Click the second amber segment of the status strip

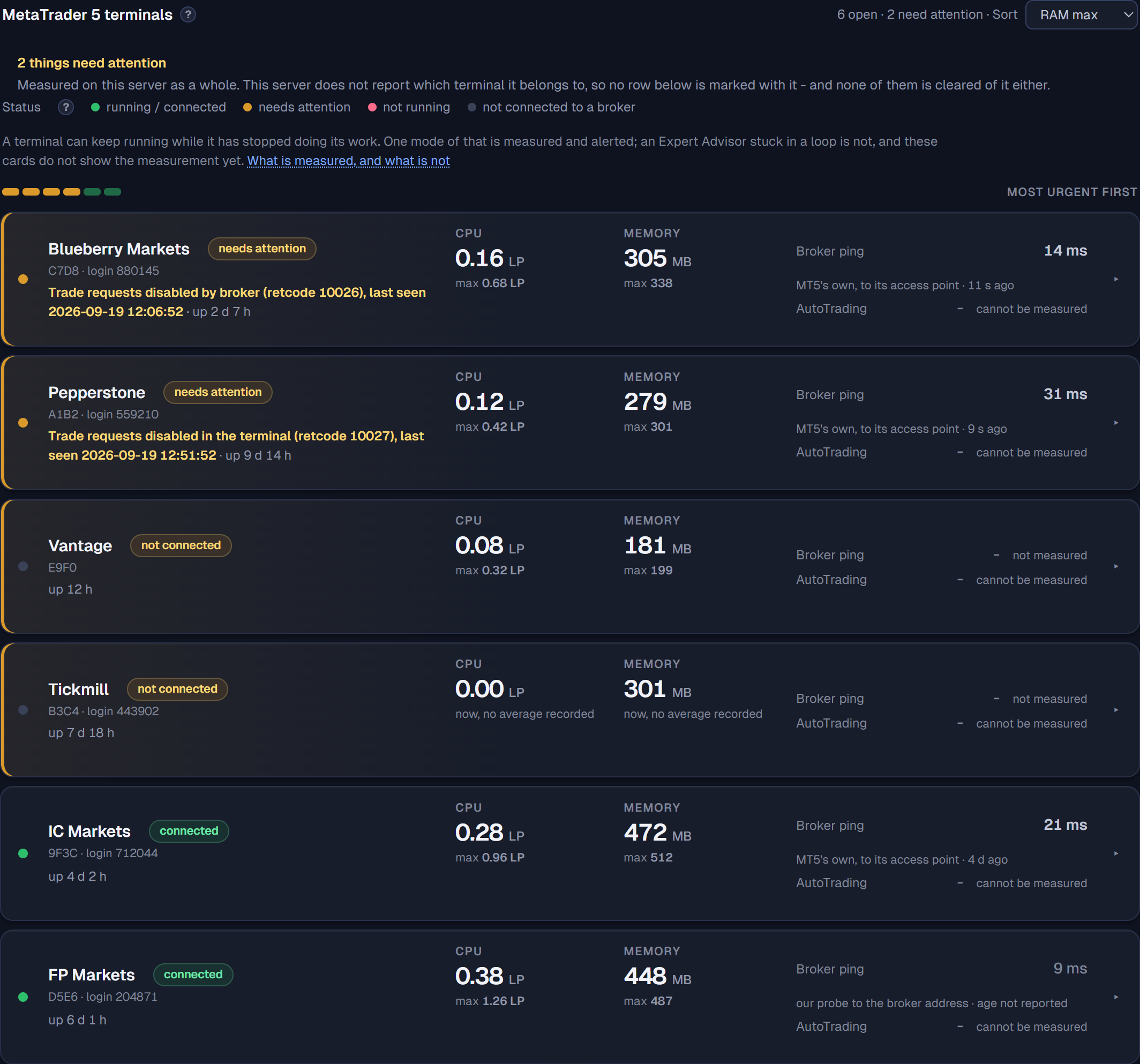[x=31, y=192]
